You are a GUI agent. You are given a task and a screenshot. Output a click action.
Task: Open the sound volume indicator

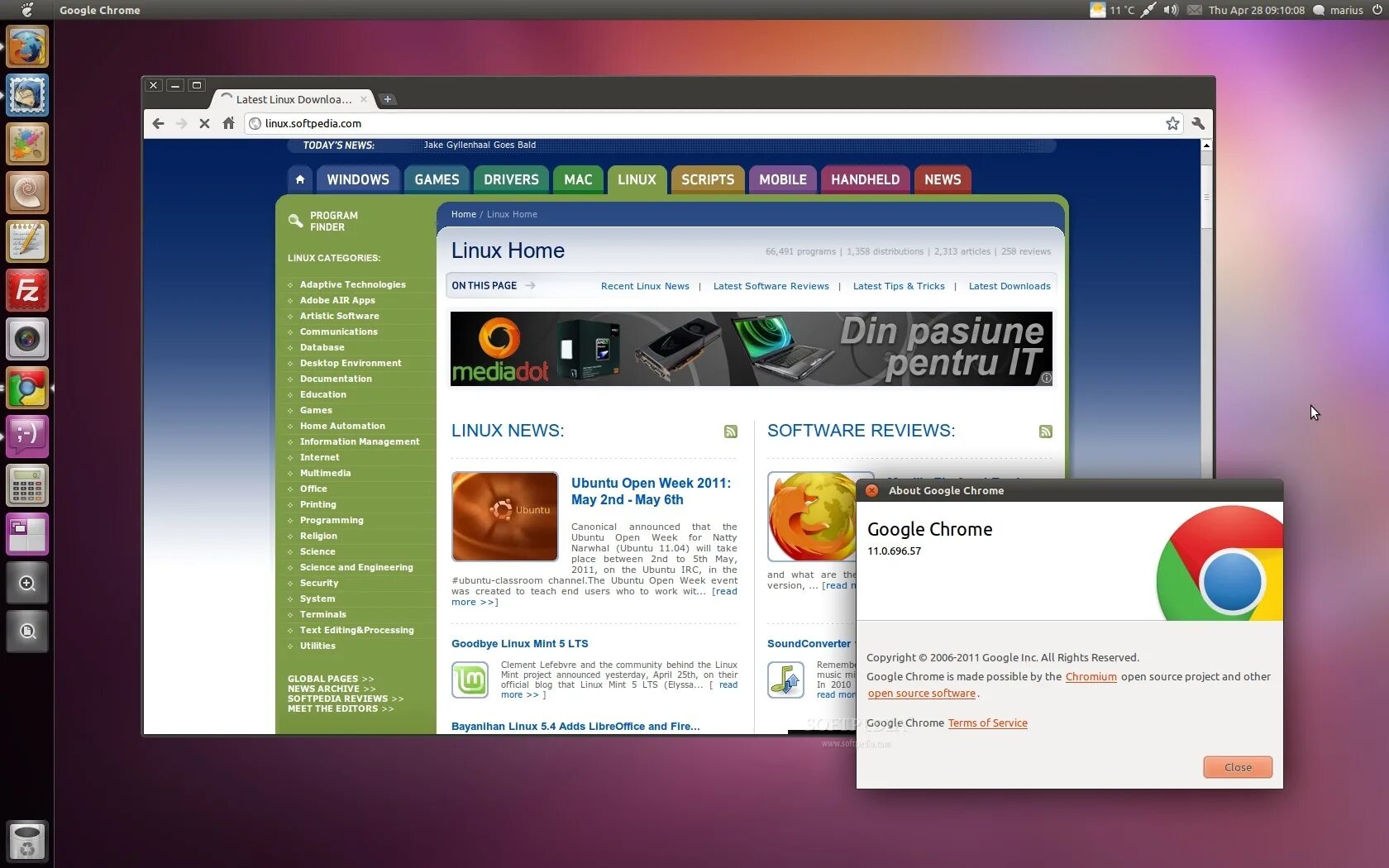1171,10
